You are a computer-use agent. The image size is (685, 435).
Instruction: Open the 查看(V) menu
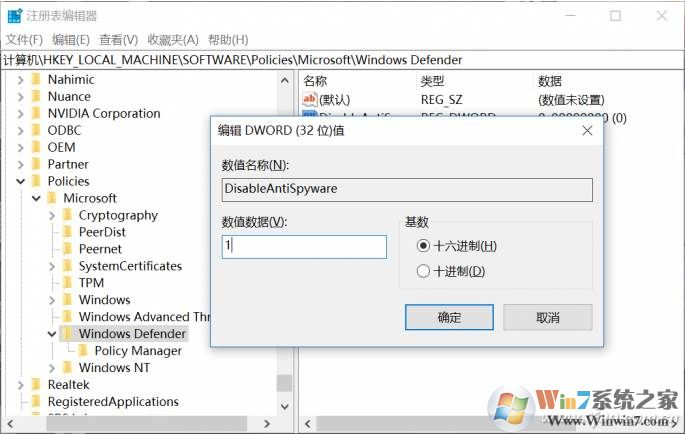(118, 40)
